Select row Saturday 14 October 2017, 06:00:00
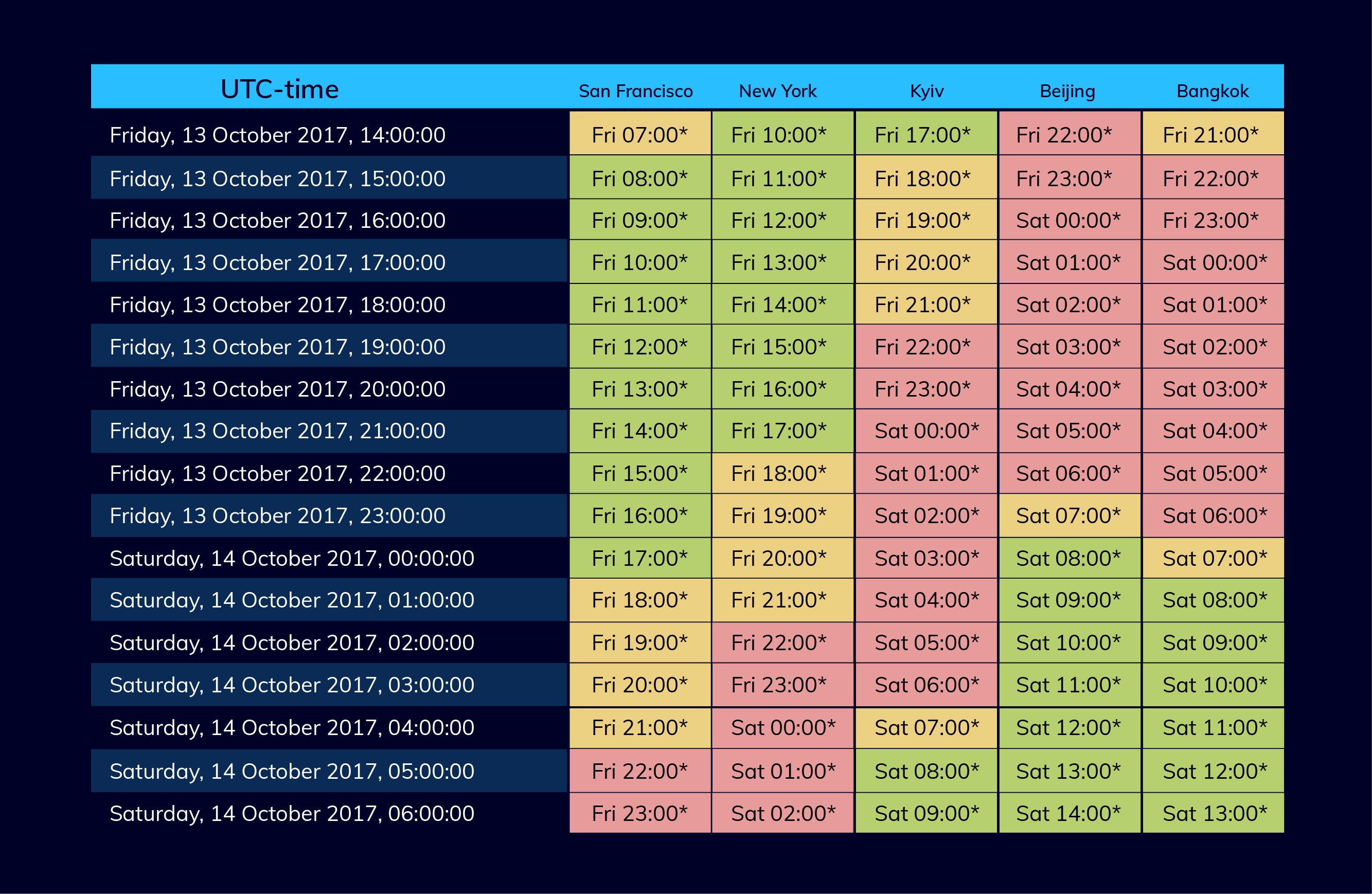 click(292, 813)
